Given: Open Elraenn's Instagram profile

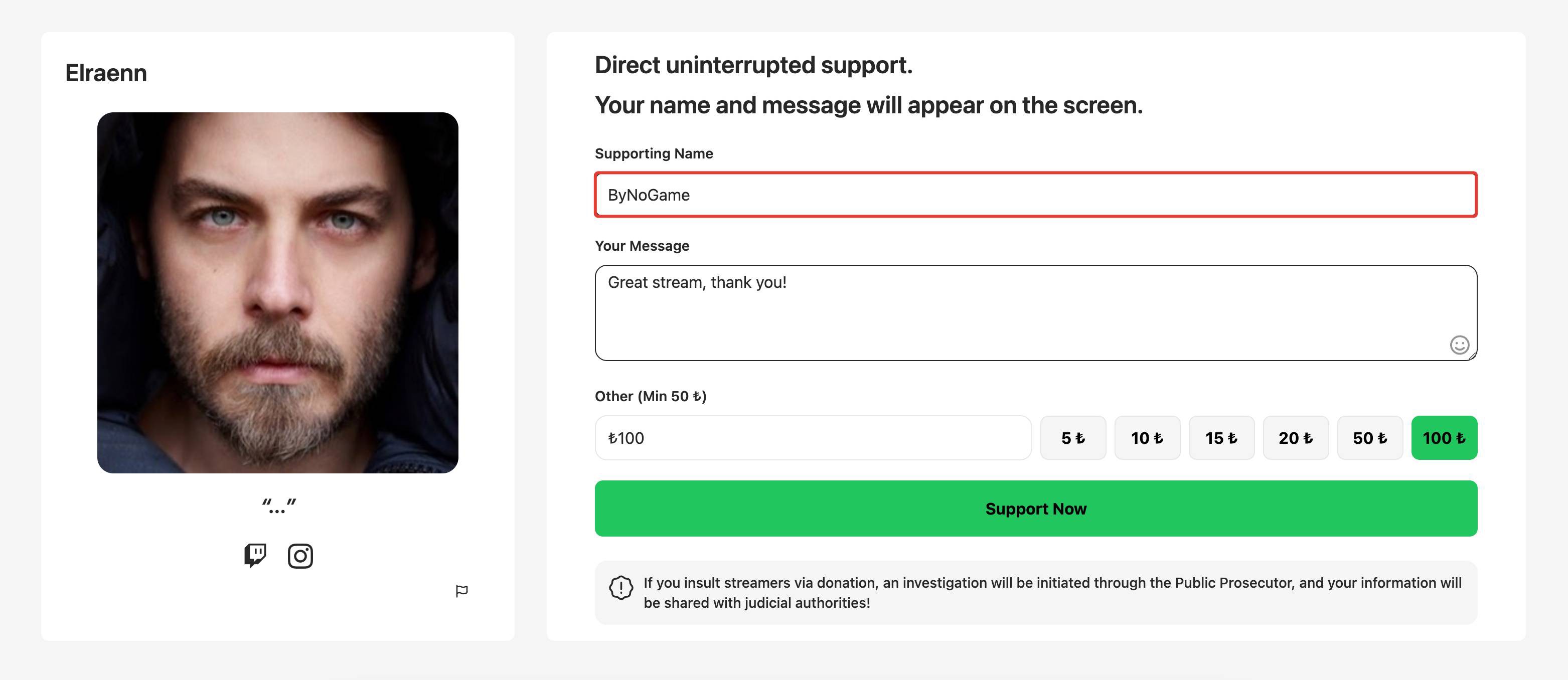Looking at the screenshot, I should tap(300, 556).
